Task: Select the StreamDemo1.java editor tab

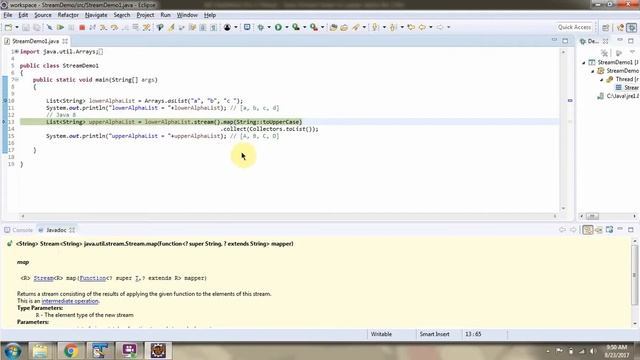Action: [35, 41]
